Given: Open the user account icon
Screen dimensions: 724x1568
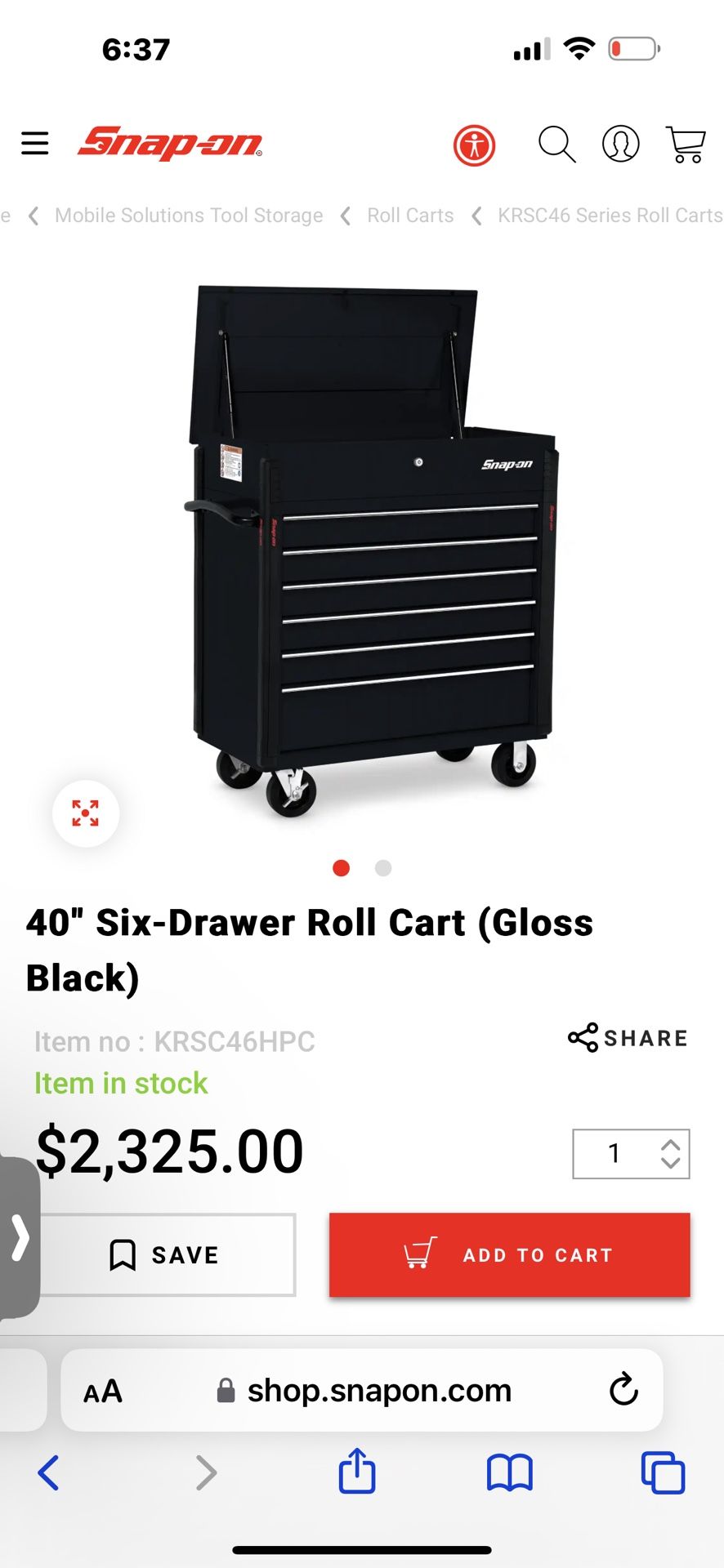Looking at the screenshot, I should [621, 145].
